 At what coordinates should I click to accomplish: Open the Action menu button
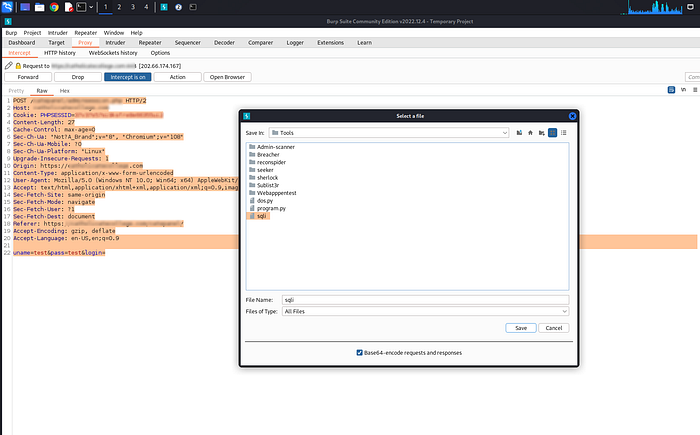click(177, 77)
